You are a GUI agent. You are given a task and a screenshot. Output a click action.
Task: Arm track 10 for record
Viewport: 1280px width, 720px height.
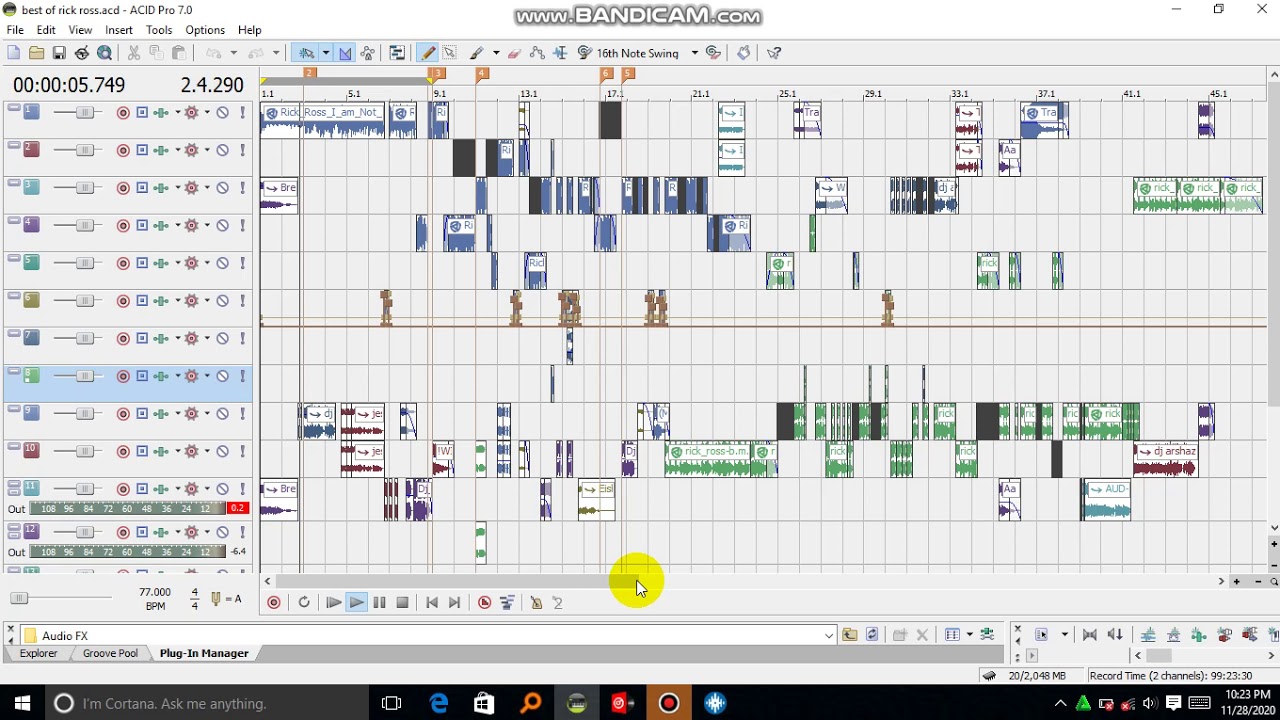pyautogui.click(x=123, y=451)
